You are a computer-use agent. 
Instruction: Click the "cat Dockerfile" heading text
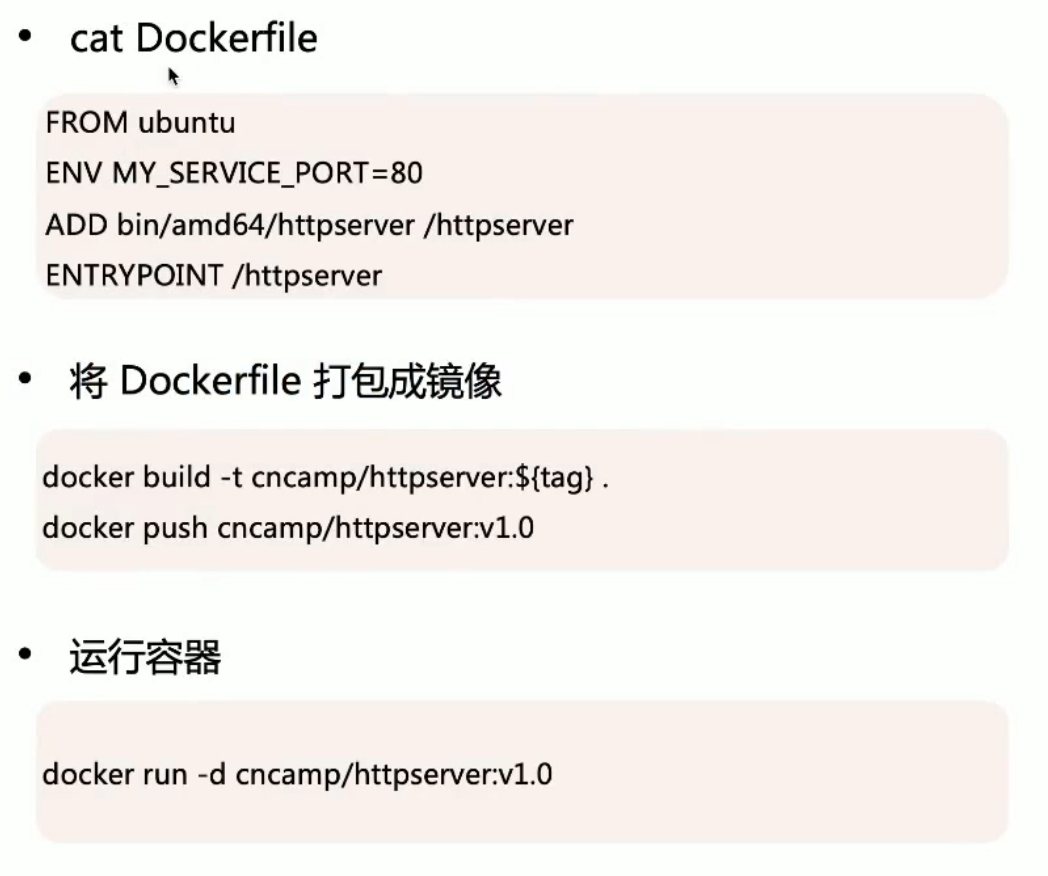click(193, 39)
